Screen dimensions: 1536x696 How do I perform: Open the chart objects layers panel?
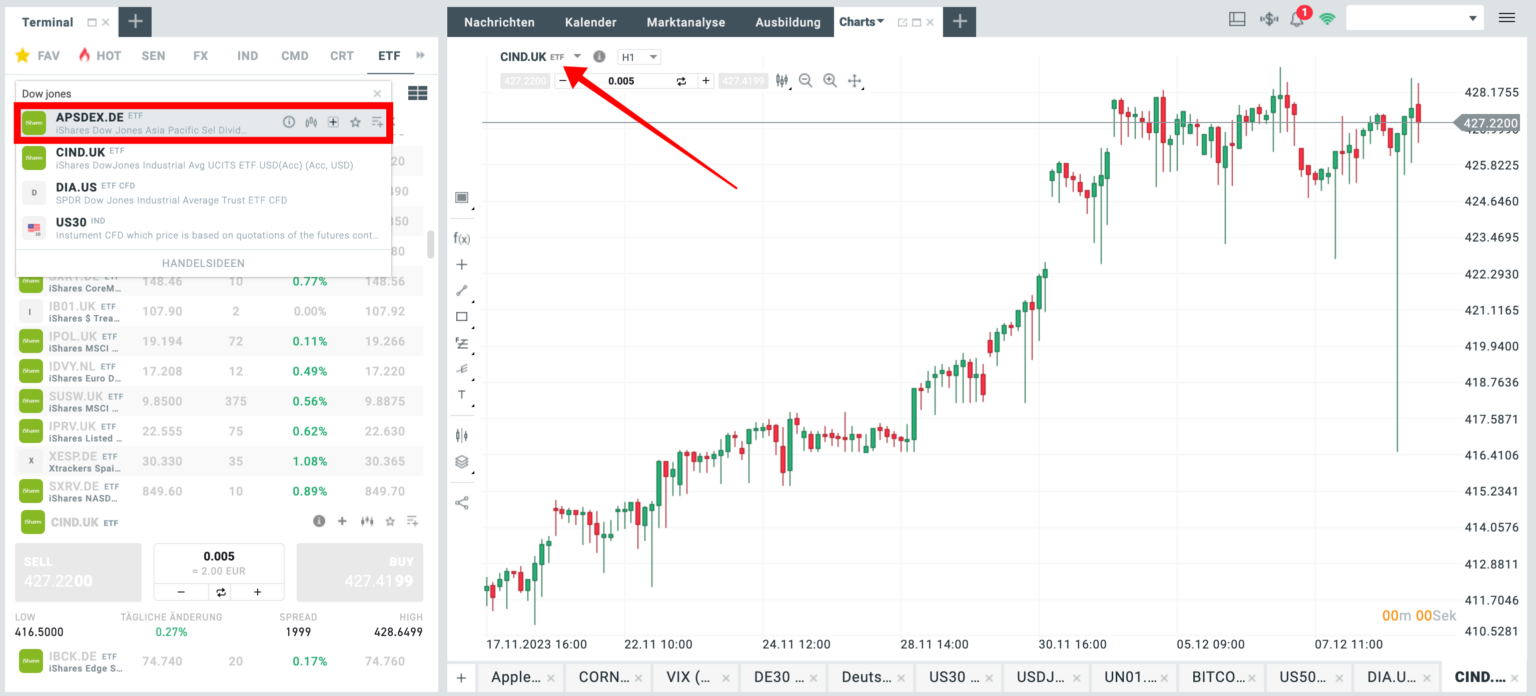pyautogui.click(x=462, y=461)
